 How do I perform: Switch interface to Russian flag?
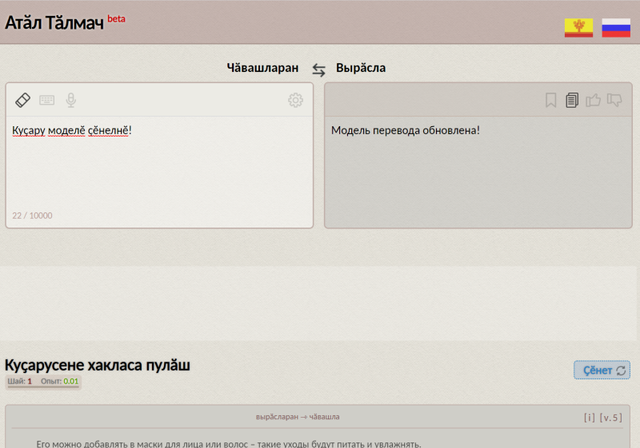coord(615,27)
